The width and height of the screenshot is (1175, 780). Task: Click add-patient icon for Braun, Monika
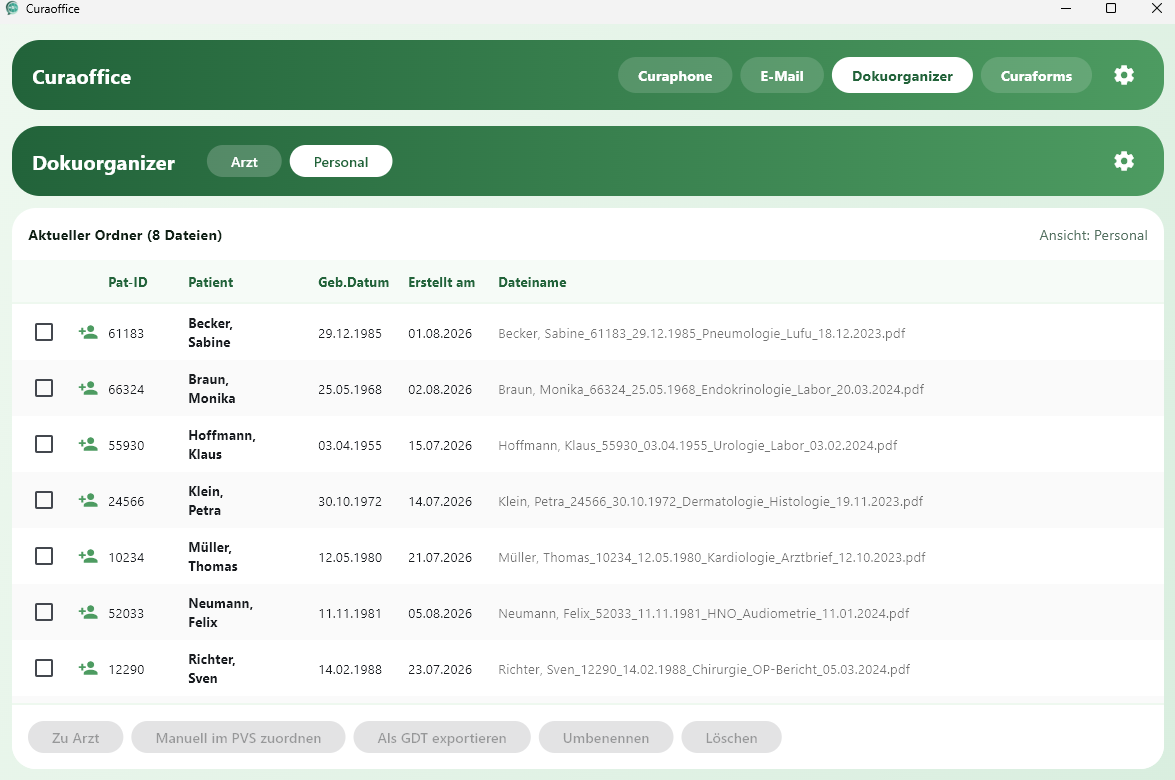pos(88,388)
